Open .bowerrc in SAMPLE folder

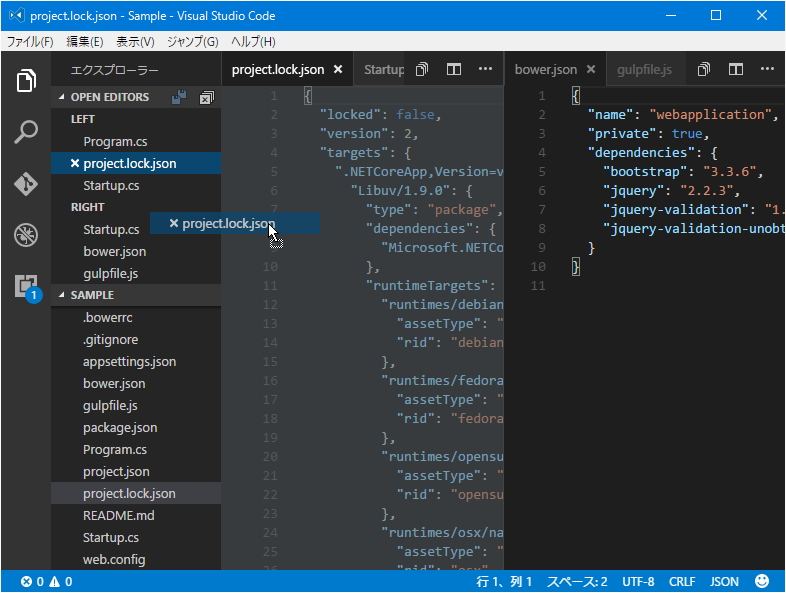click(136, 317)
